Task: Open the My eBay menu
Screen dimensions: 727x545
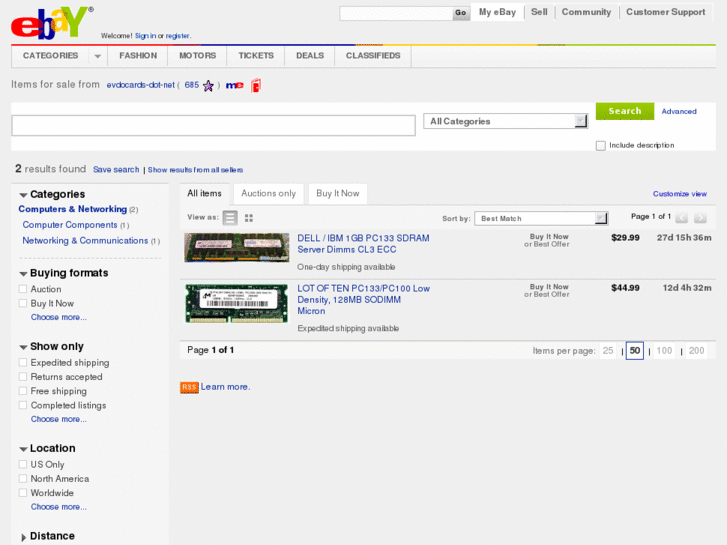Action: [x=497, y=12]
